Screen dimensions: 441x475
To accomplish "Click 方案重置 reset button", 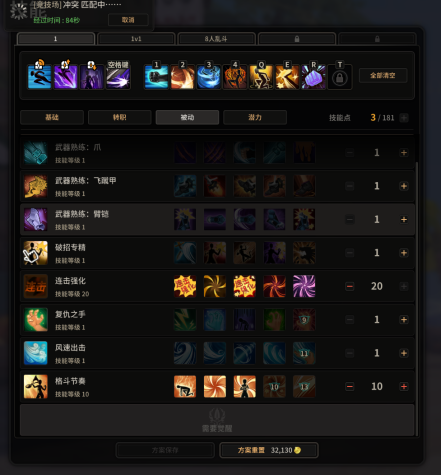I will point(269,450).
